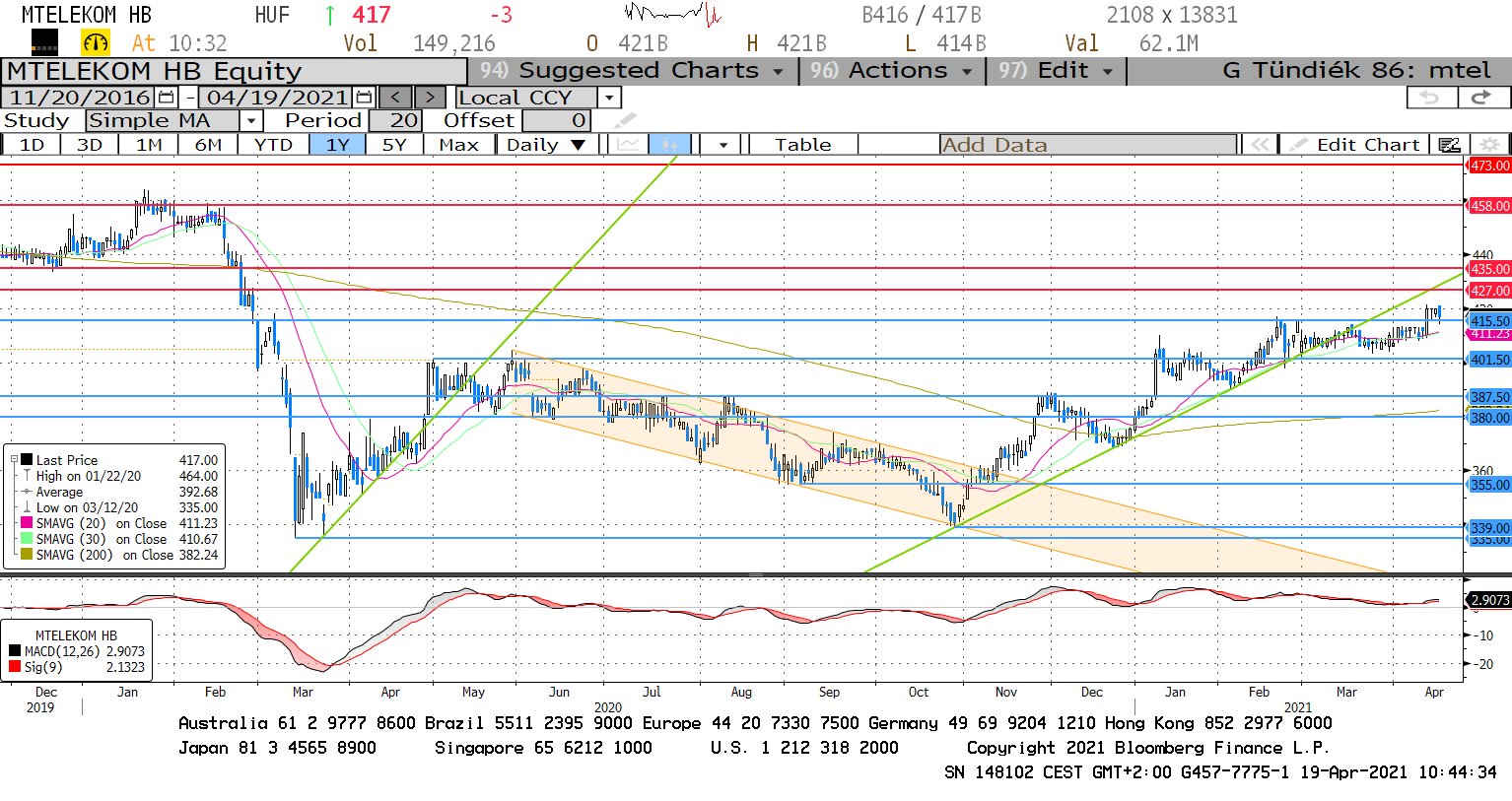Open the Local CCY dropdown
Screen dimensions: 1512x801
[610, 98]
